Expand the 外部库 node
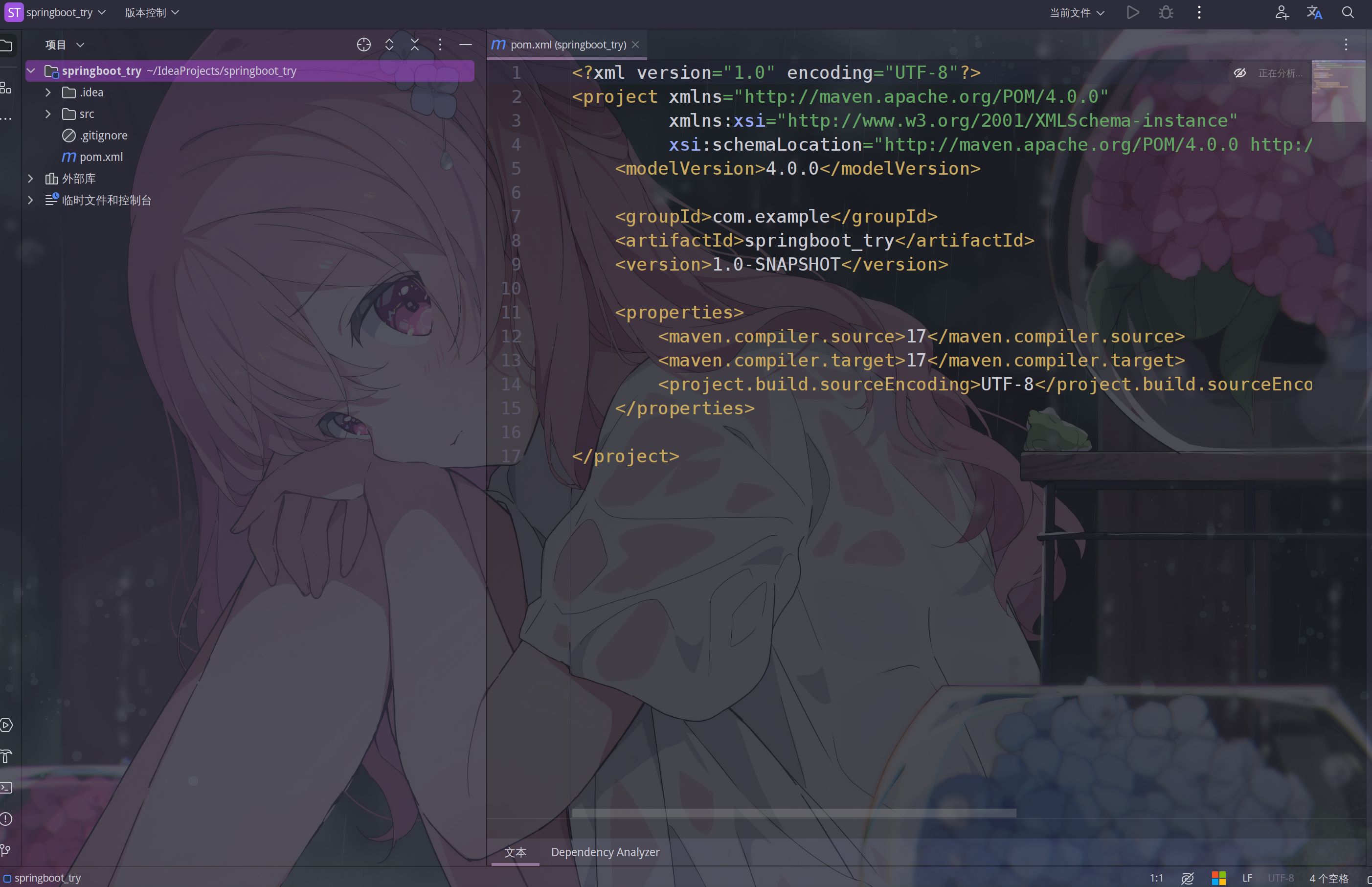 click(30, 179)
